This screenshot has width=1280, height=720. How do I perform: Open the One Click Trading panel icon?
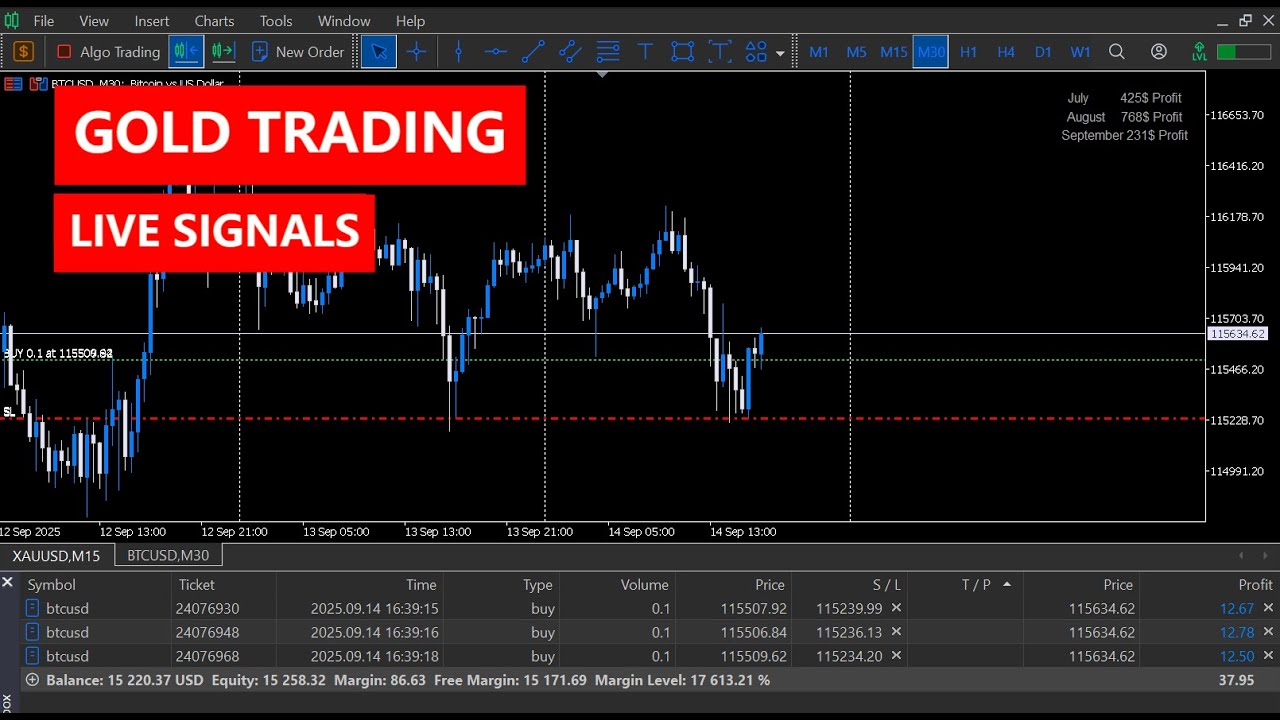point(14,84)
